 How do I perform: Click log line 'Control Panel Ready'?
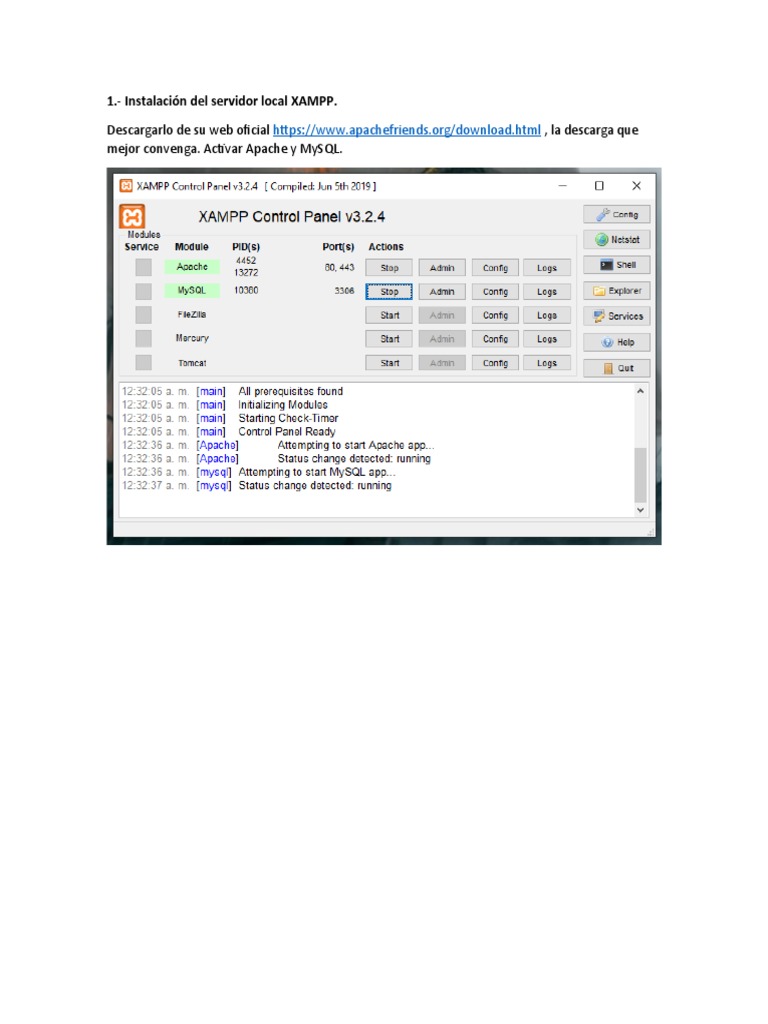pos(287,432)
